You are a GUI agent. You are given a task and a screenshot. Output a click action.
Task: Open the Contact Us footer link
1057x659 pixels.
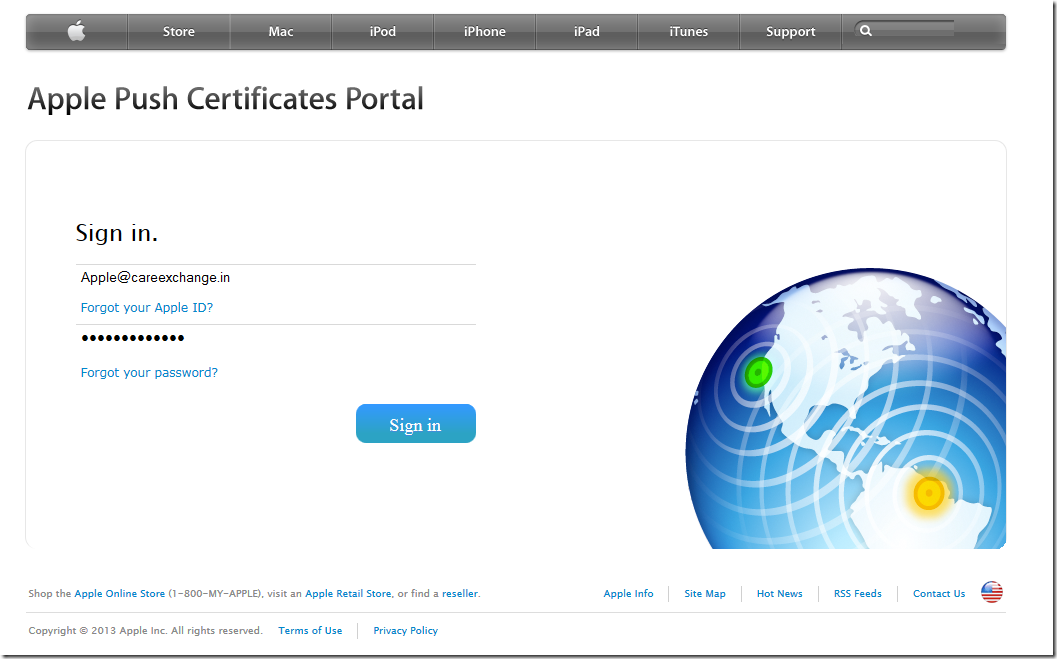coord(939,594)
